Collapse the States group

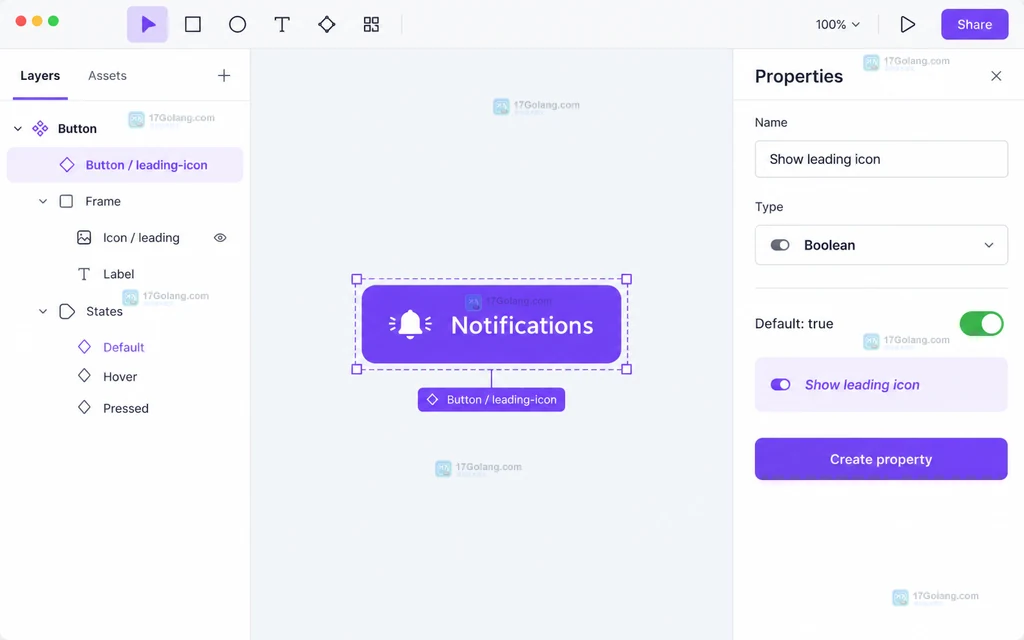(x=42, y=312)
